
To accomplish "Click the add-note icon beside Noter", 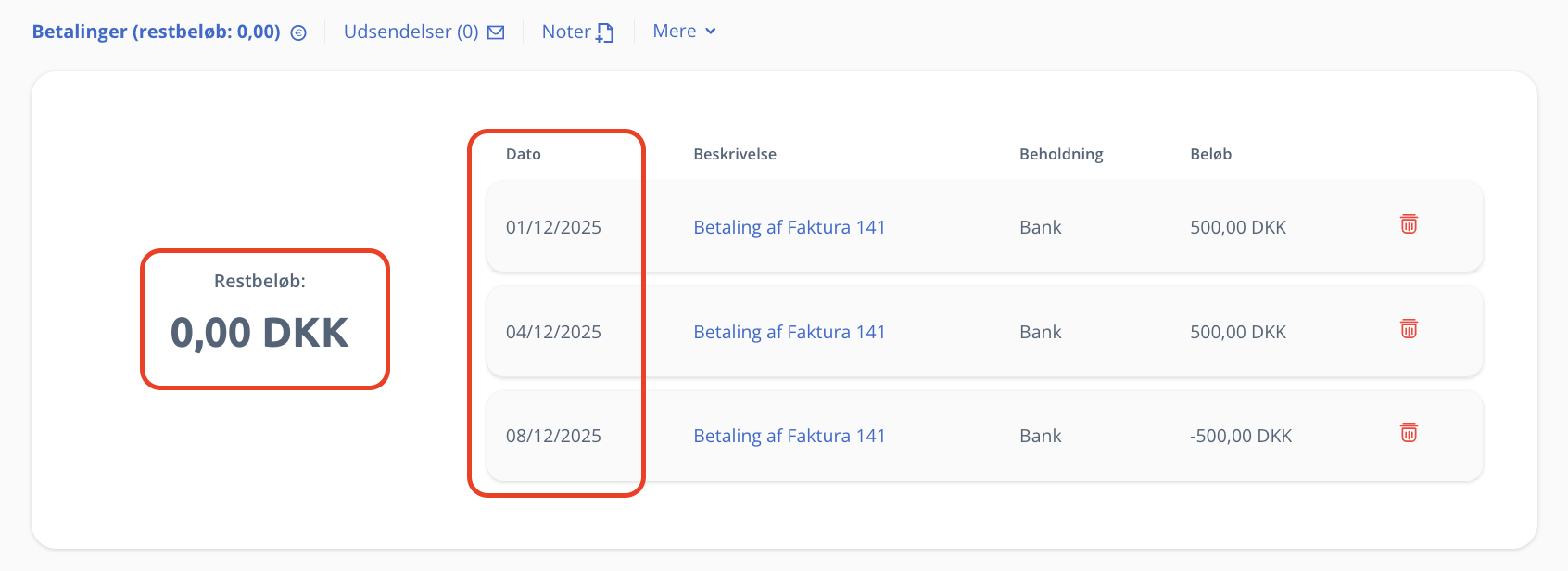I will point(605,32).
